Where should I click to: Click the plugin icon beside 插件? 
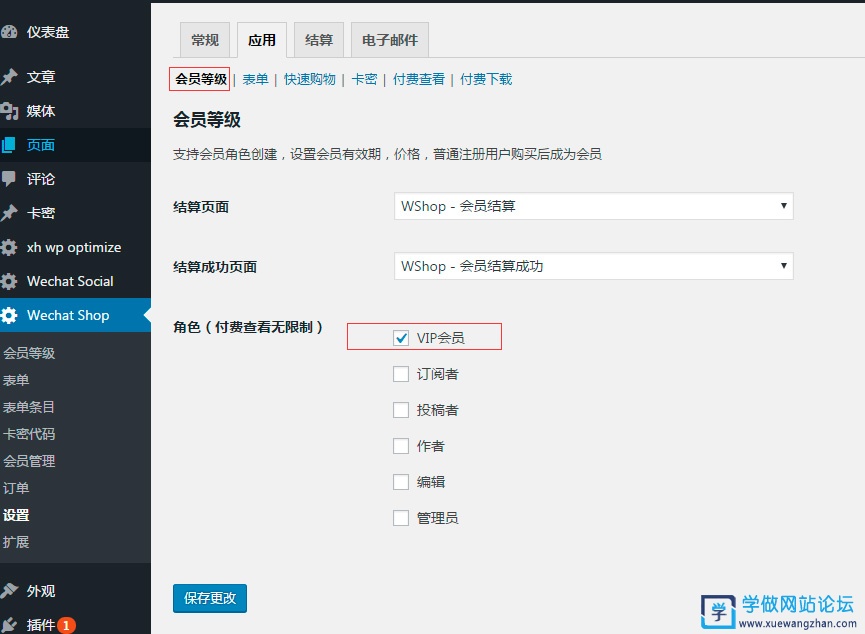coord(9,624)
